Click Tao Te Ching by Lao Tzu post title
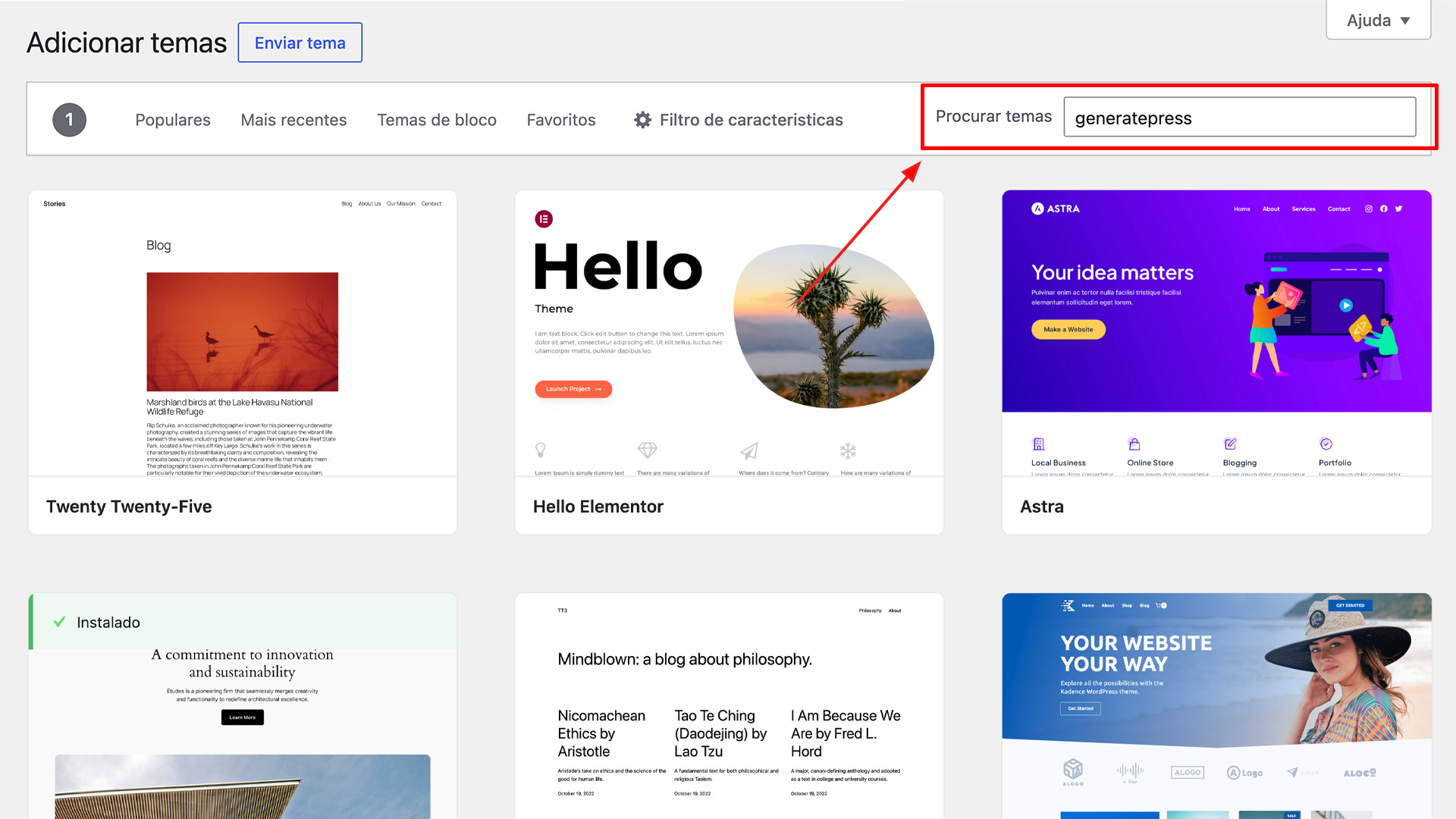Image resolution: width=1456 pixels, height=819 pixels. pyautogui.click(x=720, y=733)
